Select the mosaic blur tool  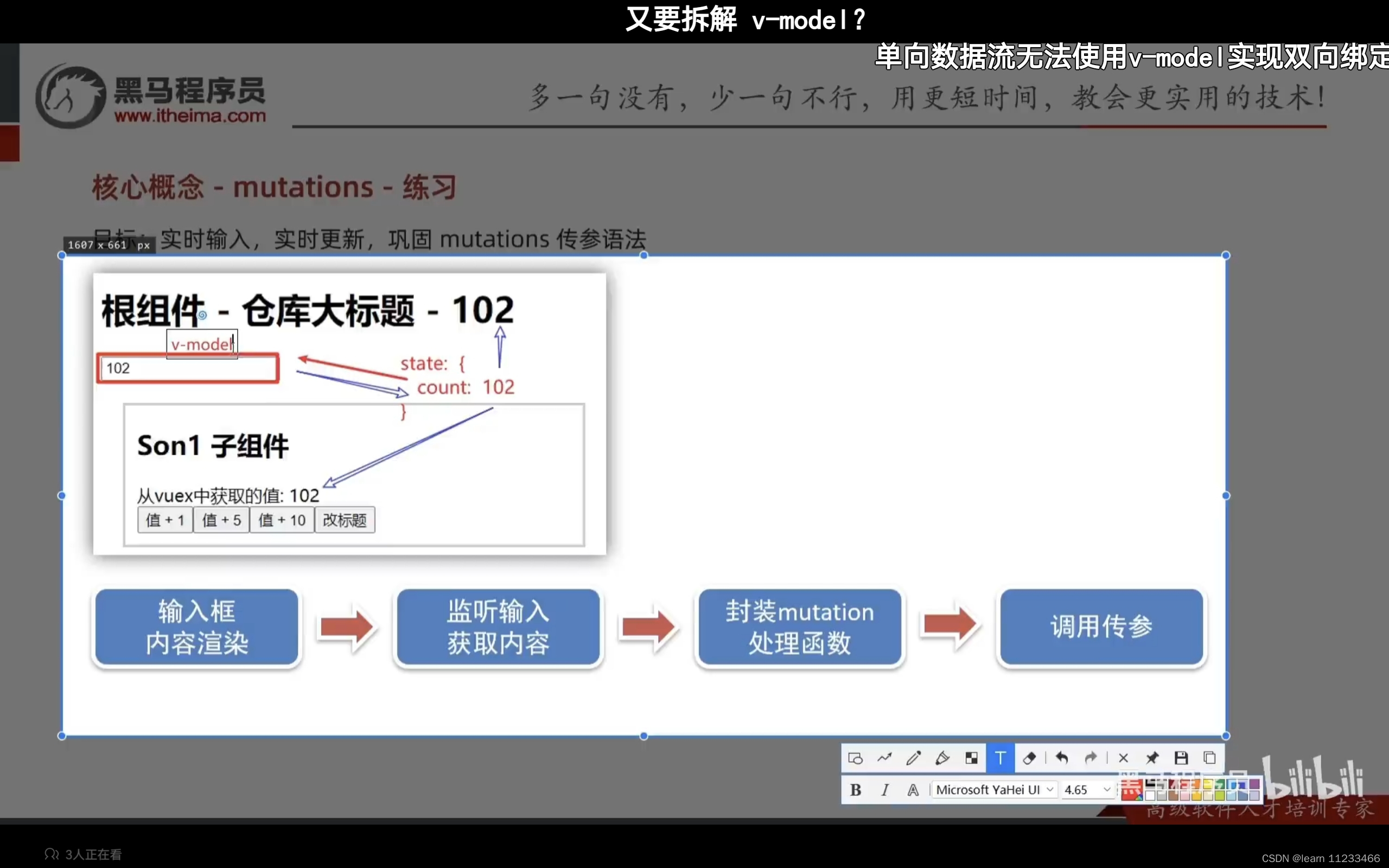[971, 758]
